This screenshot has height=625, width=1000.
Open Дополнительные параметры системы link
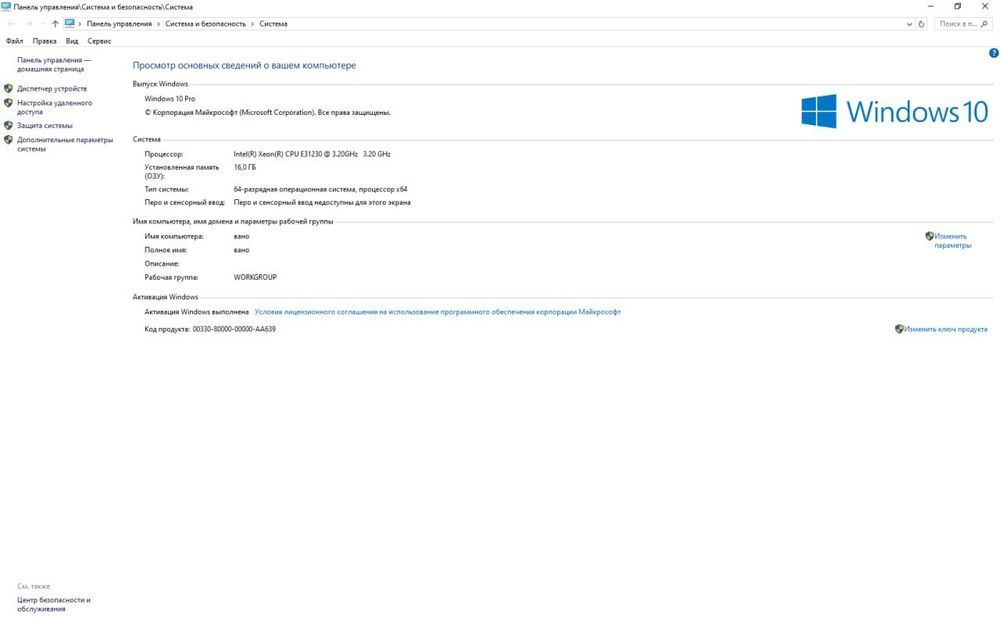click(x=64, y=144)
